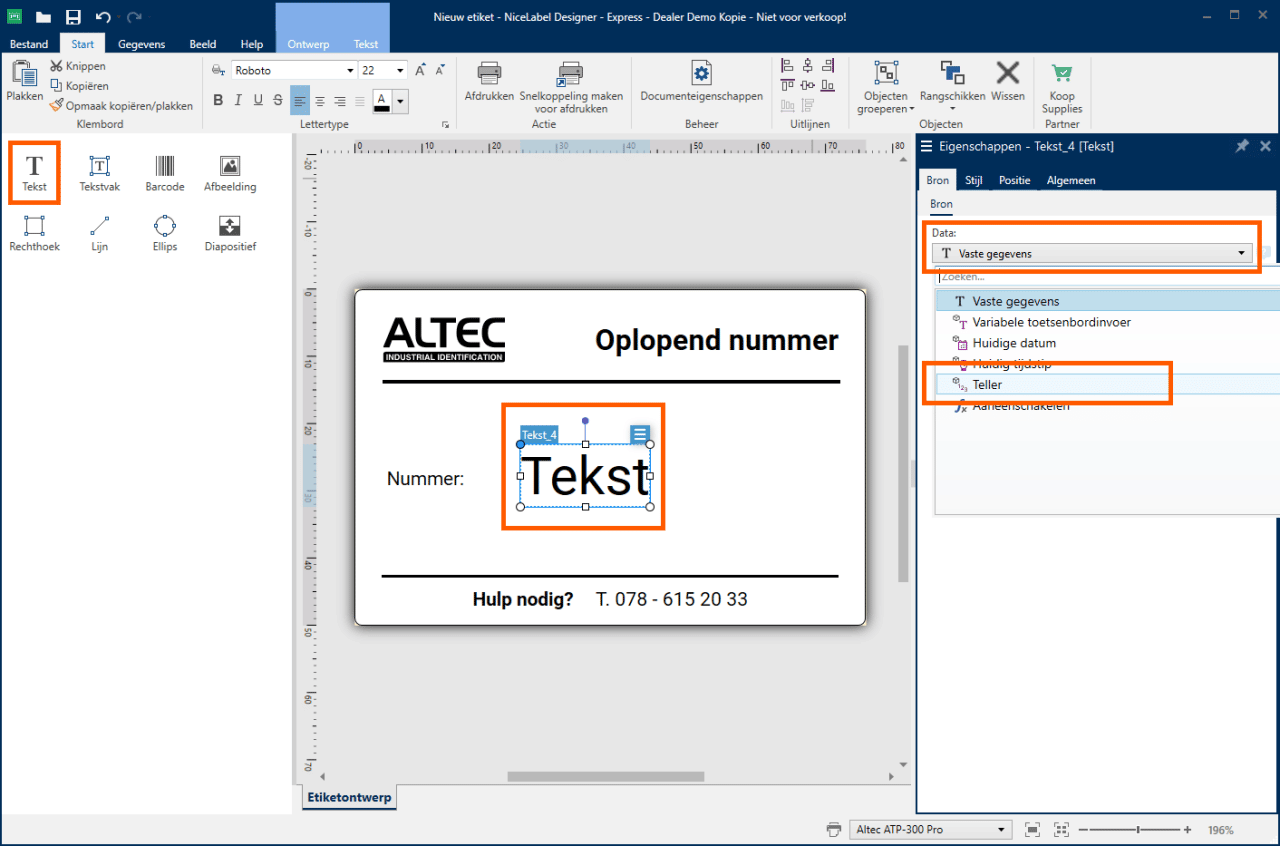The height and width of the screenshot is (846, 1280).
Task: Open the Ontwerp contextual tab
Action: coord(308,44)
